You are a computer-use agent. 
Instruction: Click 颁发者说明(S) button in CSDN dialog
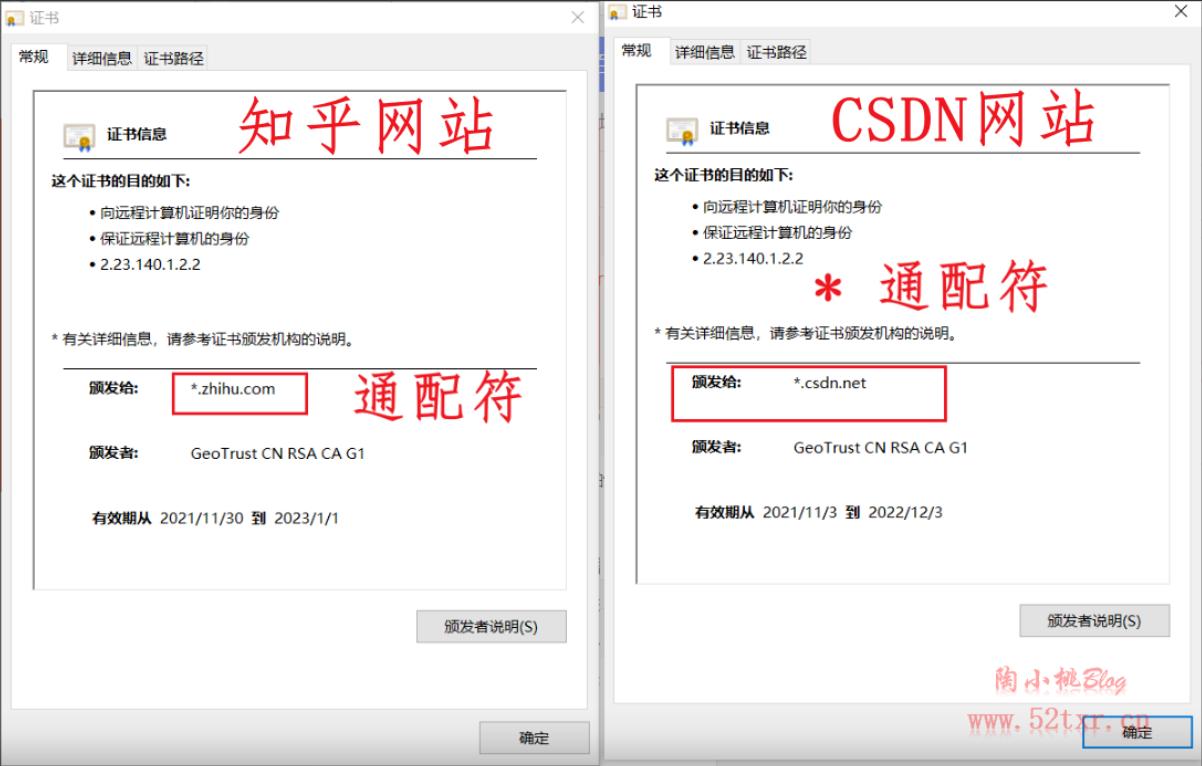point(1094,620)
